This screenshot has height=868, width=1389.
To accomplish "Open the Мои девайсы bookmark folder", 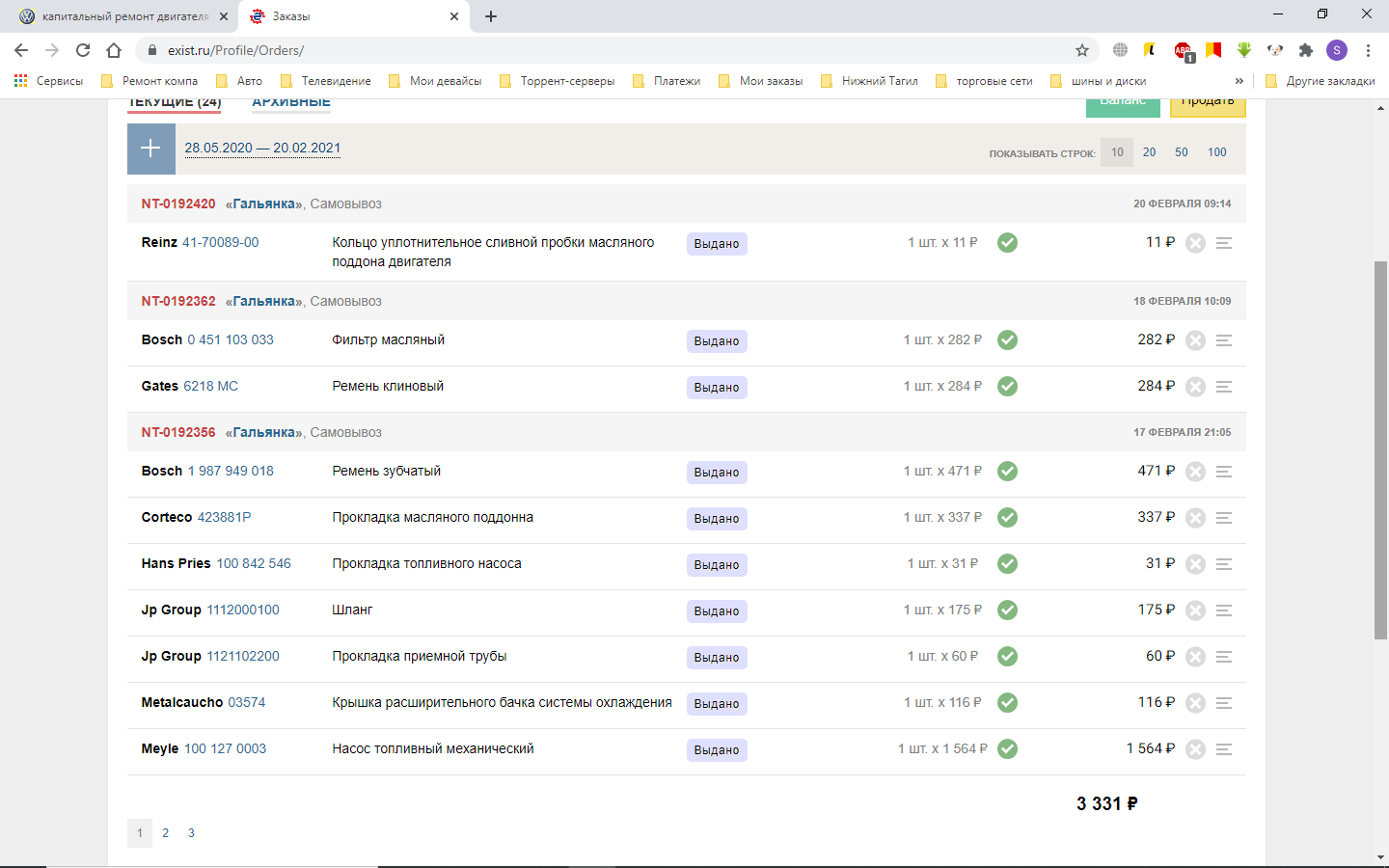I will point(435,81).
